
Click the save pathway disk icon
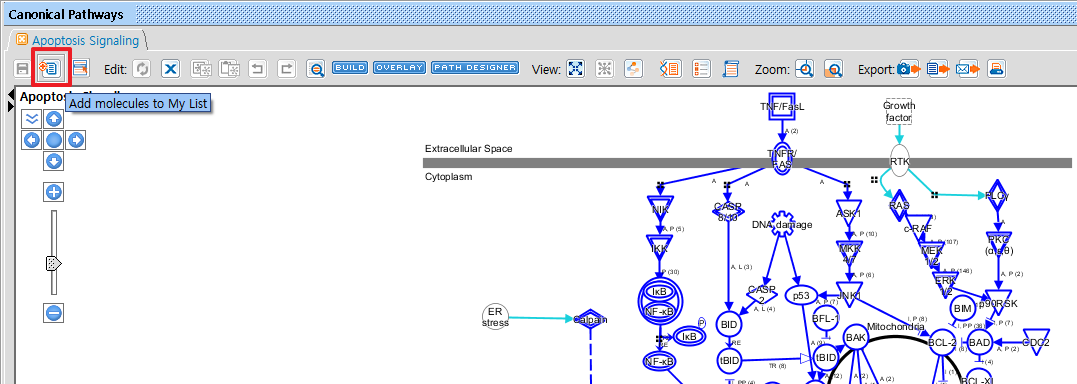(22, 69)
